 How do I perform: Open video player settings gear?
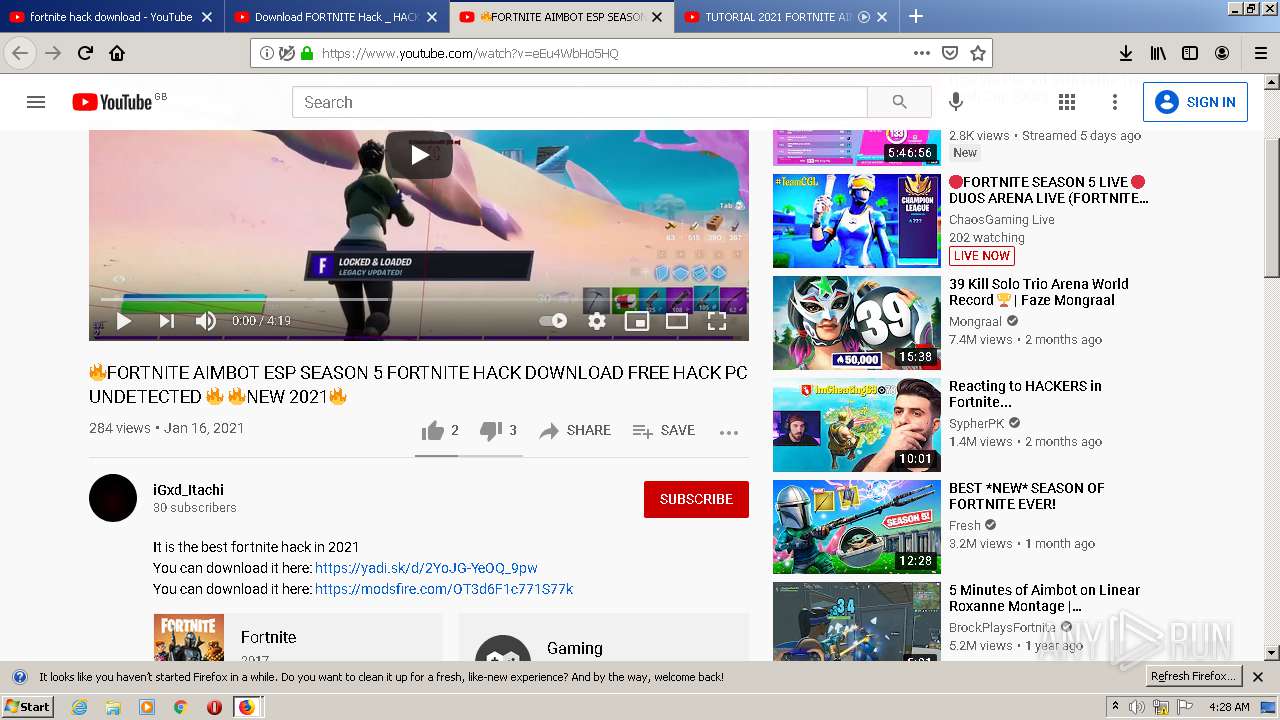[x=597, y=321]
